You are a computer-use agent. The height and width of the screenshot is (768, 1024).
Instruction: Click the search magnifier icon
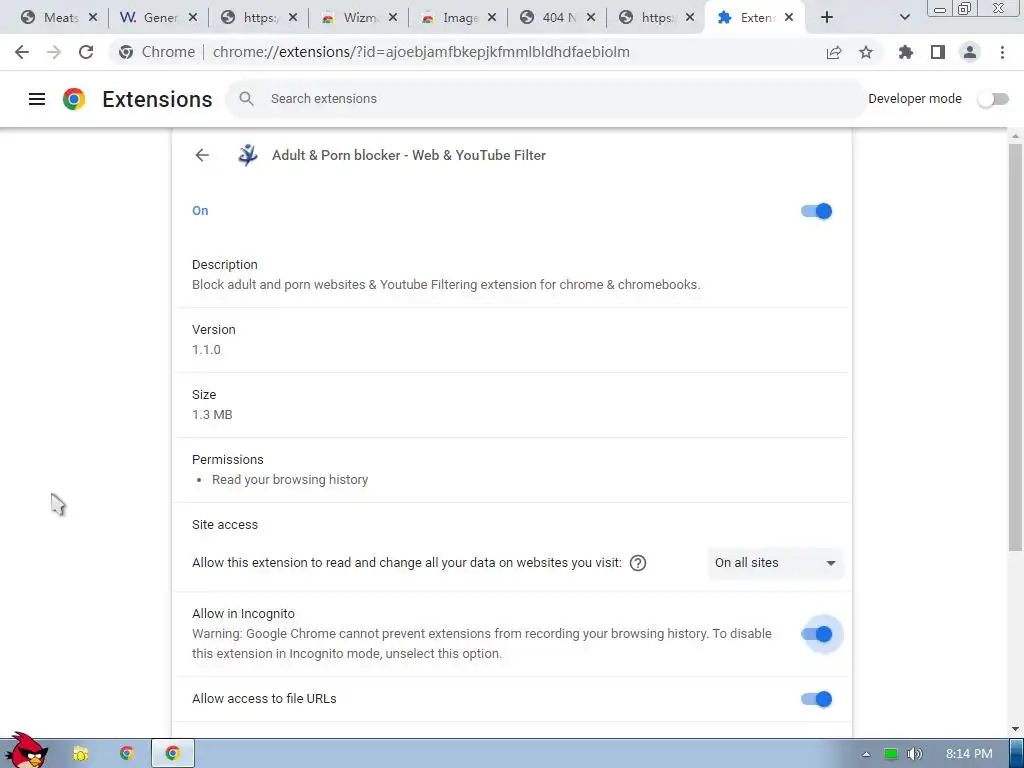tap(246, 99)
